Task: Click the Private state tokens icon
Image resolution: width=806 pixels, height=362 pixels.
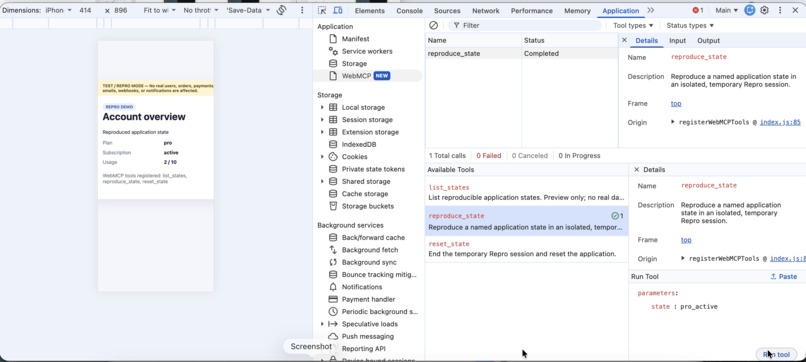Action: point(333,169)
